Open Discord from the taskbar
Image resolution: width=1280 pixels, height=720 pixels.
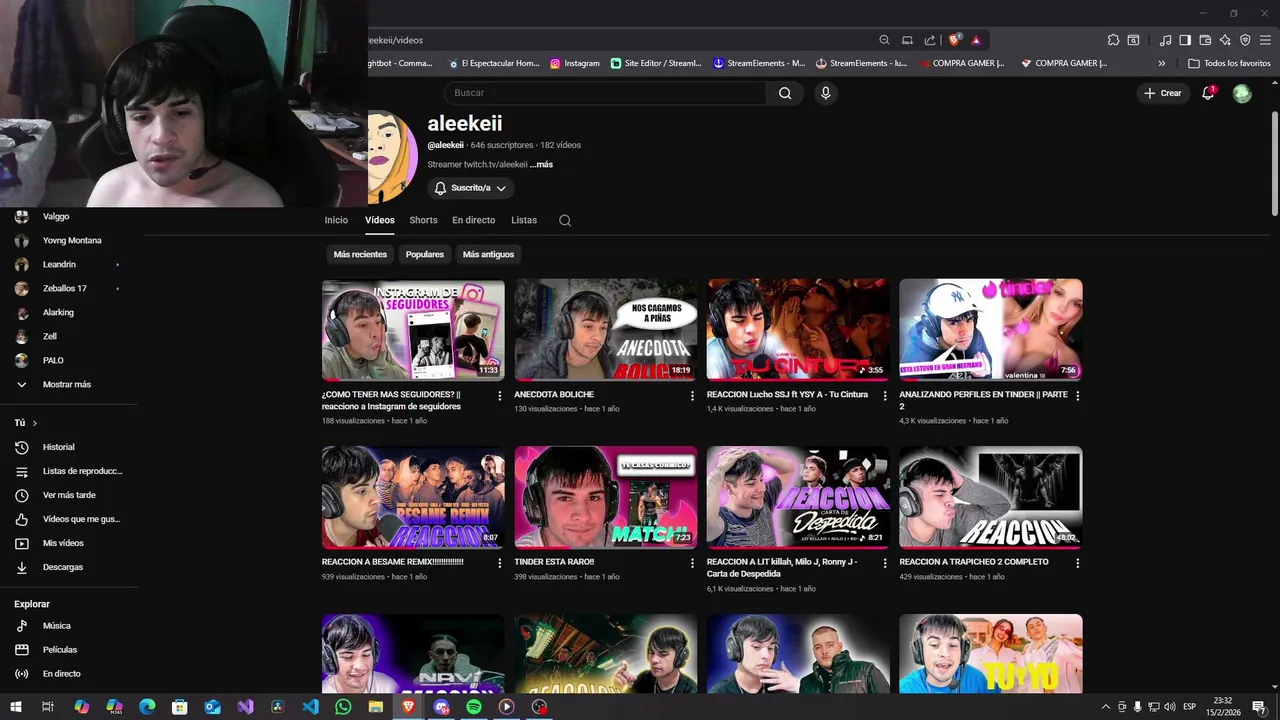pyautogui.click(x=441, y=707)
